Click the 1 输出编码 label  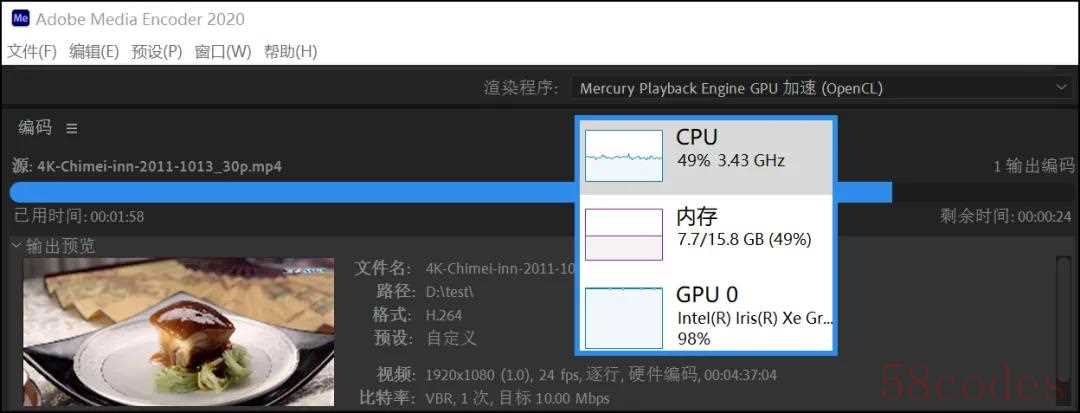click(x=1034, y=166)
